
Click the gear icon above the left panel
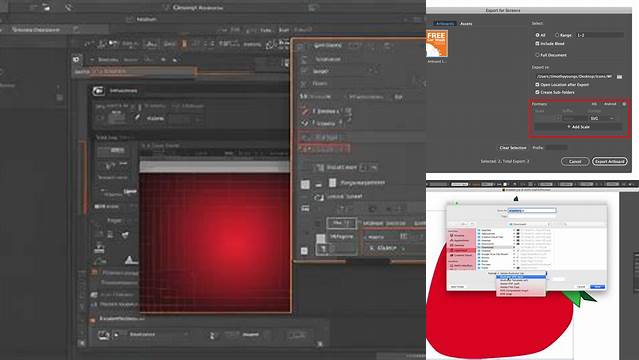(x=76, y=60)
